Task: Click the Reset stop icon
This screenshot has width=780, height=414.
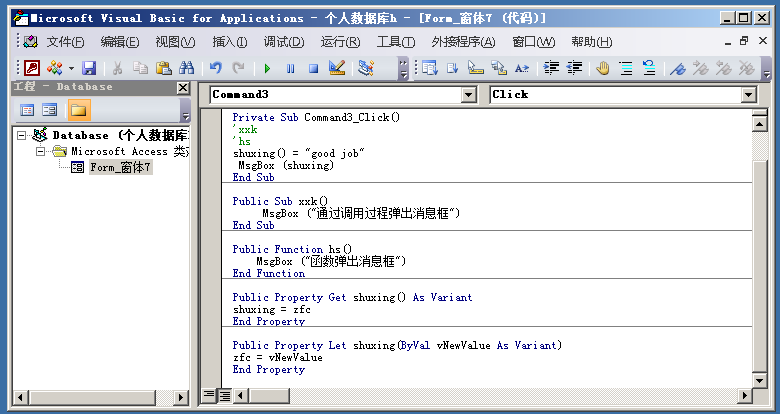Action: point(313,68)
